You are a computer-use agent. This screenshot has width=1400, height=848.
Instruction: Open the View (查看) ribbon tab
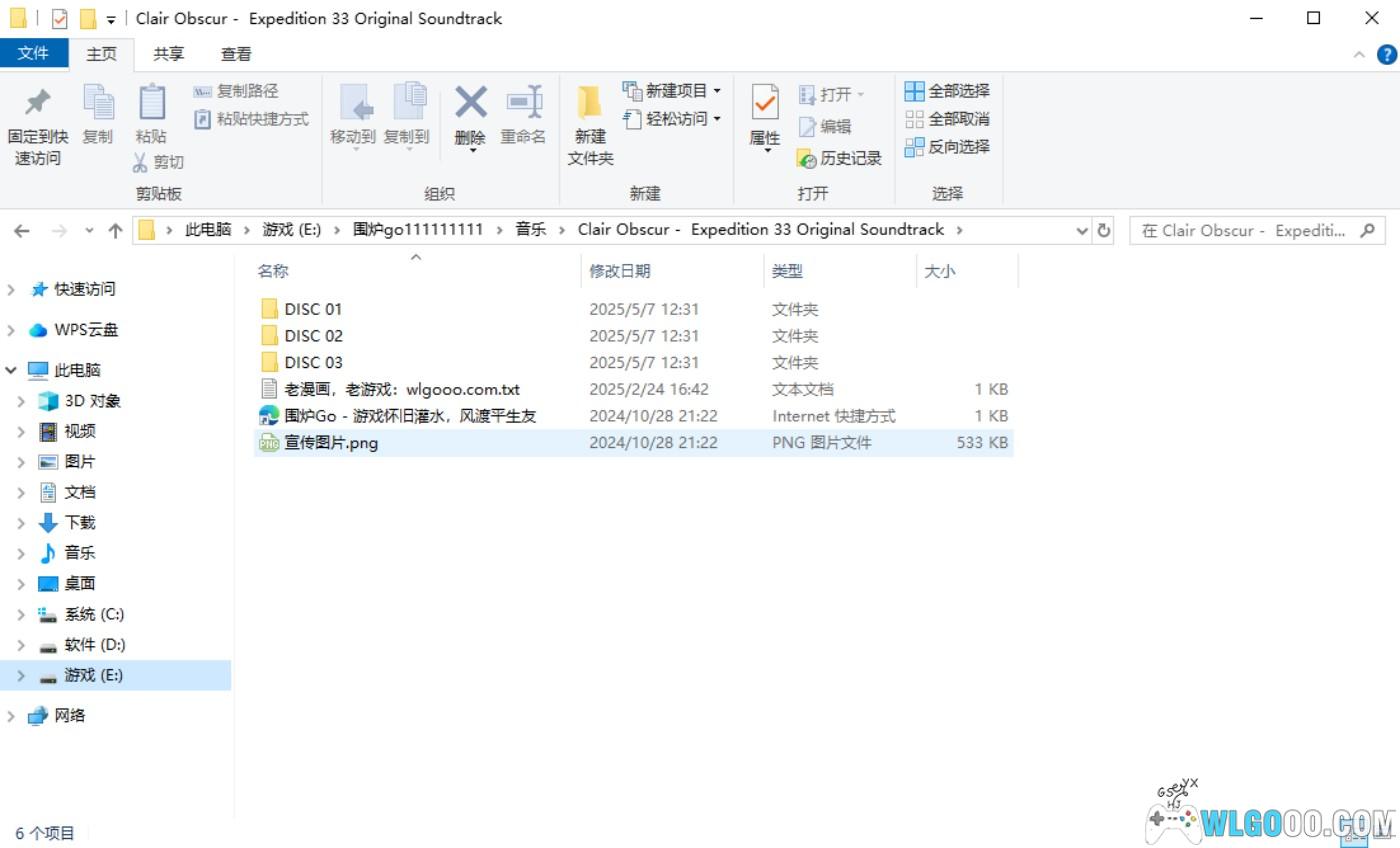(236, 54)
